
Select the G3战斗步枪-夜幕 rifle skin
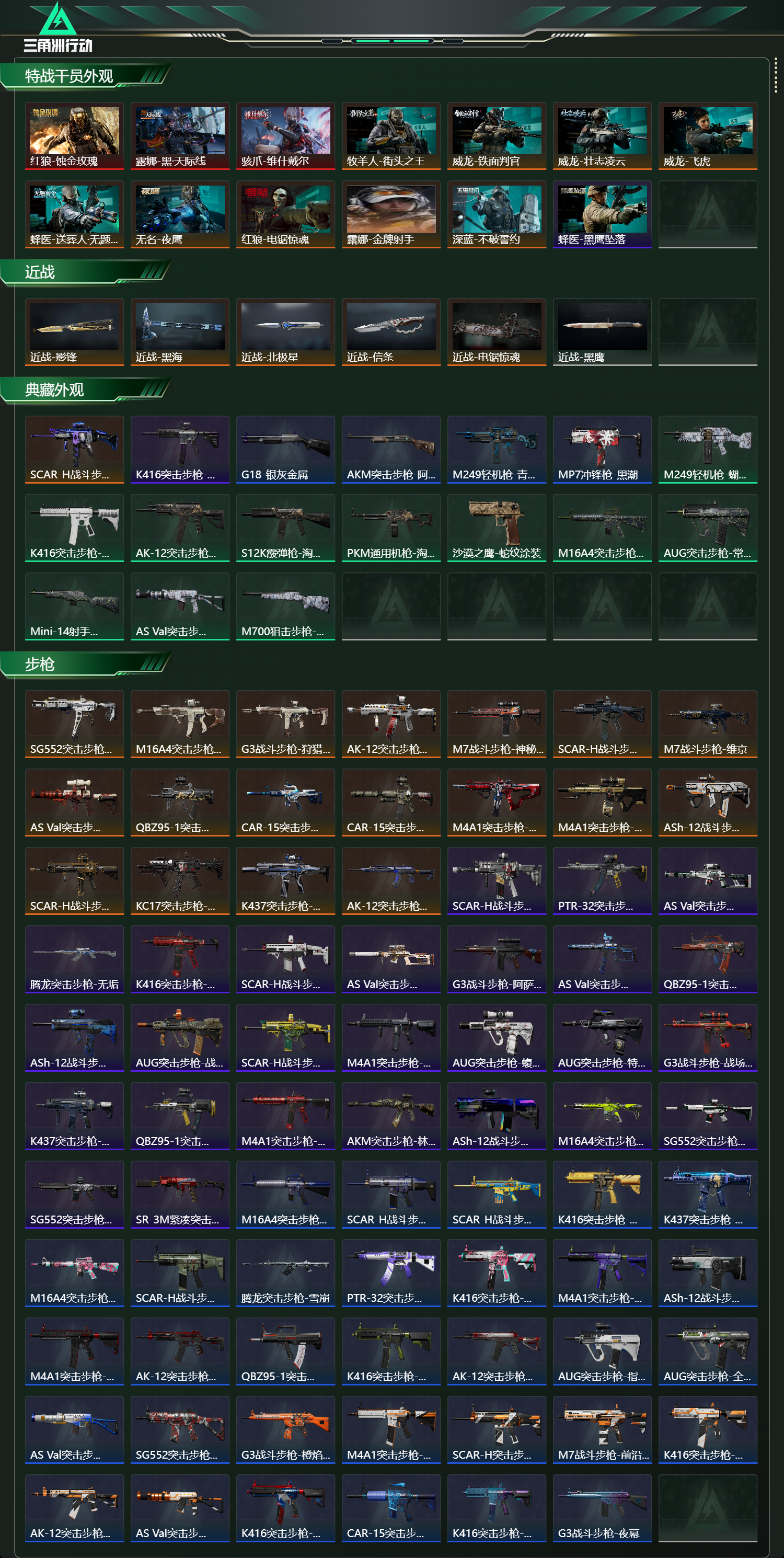(602, 1508)
